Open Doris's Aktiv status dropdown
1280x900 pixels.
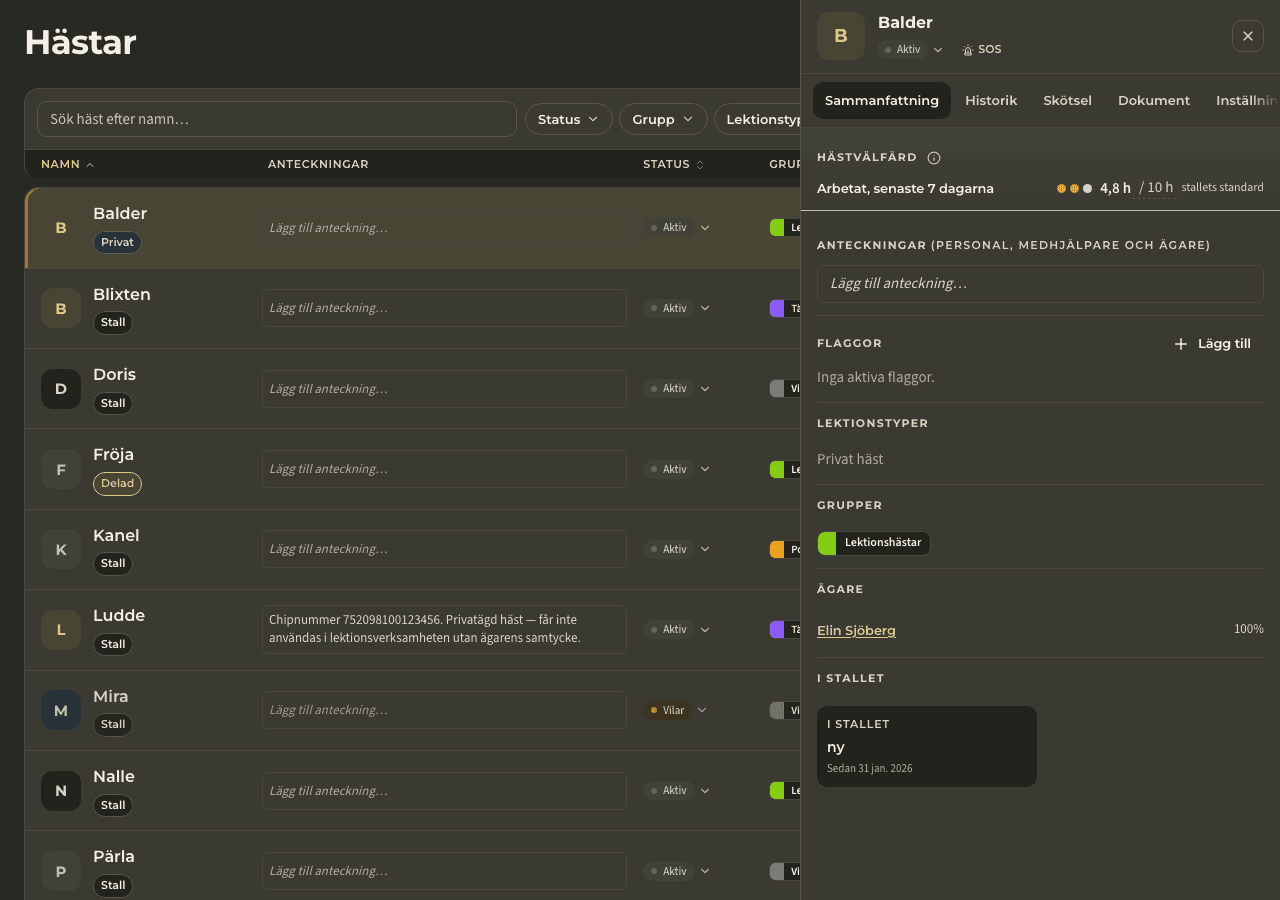click(677, 388)
